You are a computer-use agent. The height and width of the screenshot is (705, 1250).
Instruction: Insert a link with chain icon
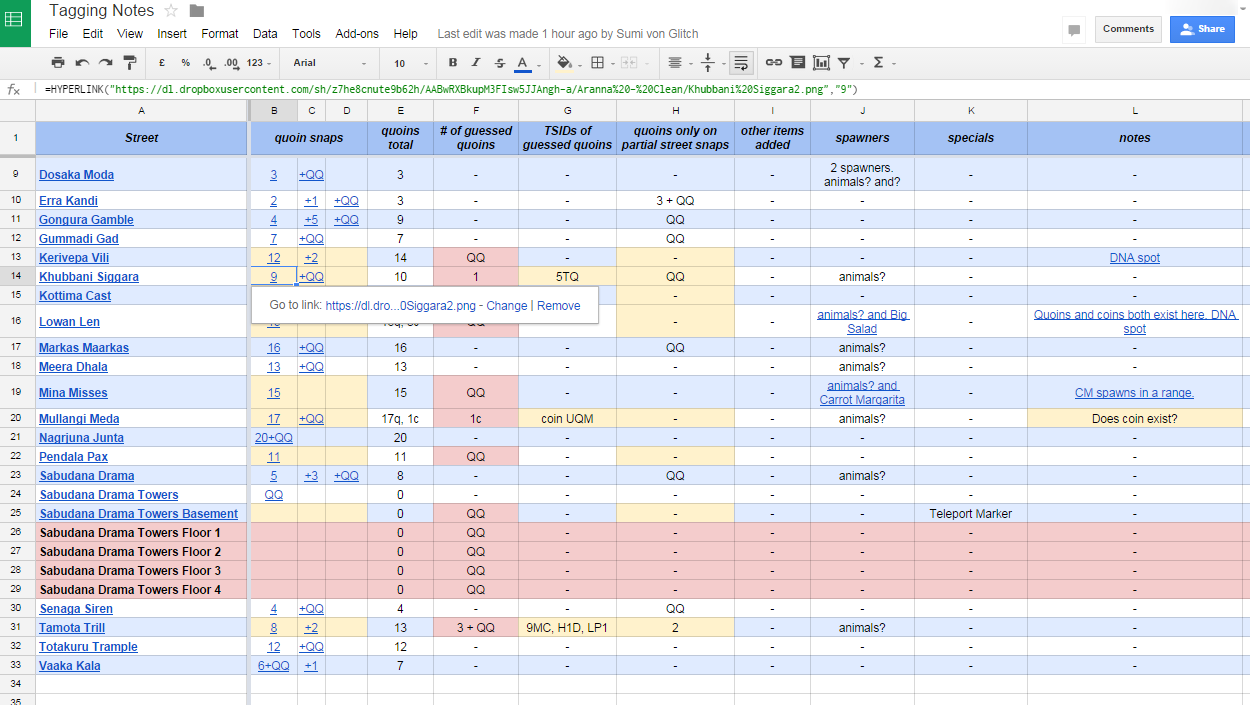pos(774,63)
